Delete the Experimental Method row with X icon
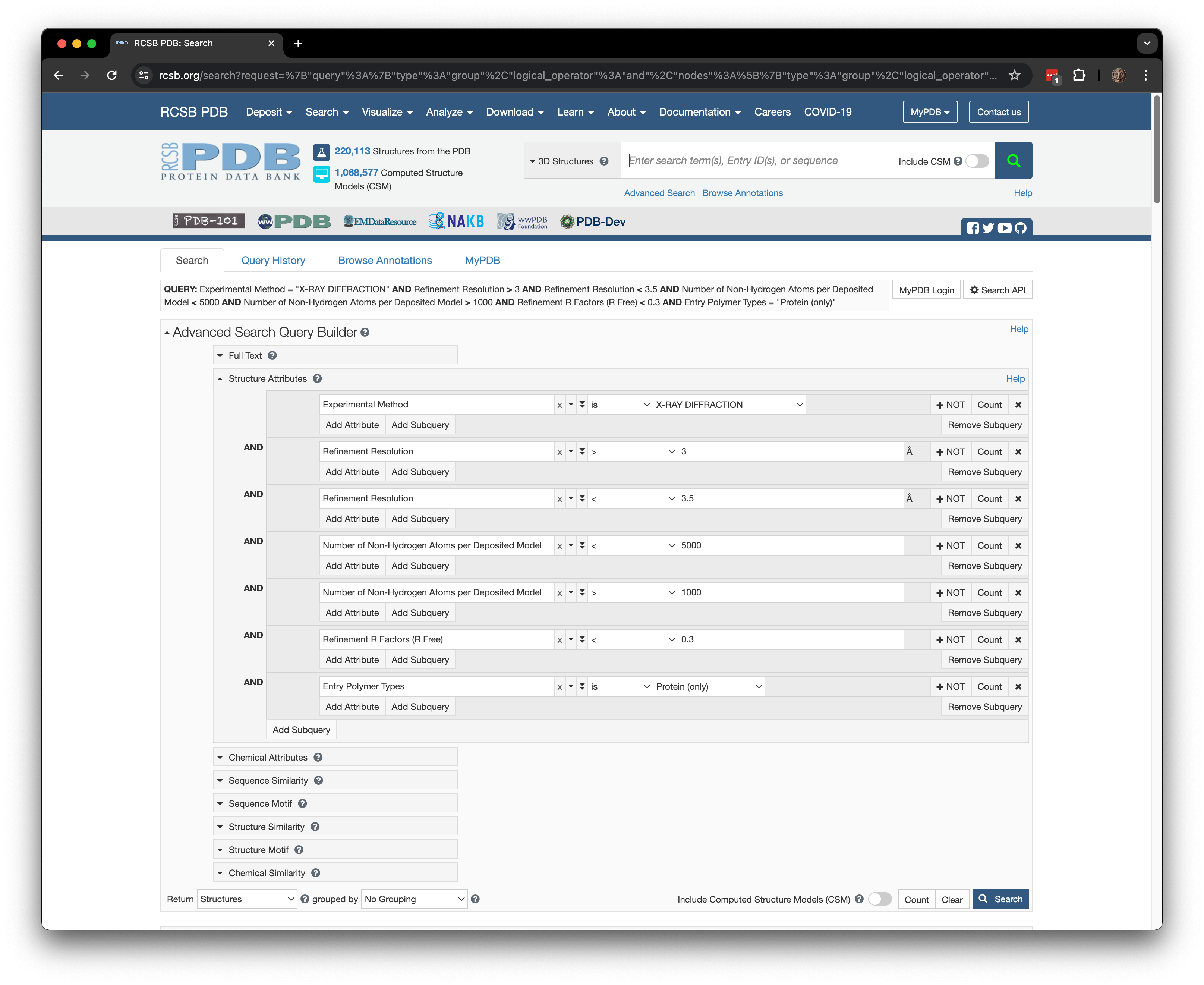Image resolution: width=1204 pixels, height=985 pixels. click(1018, 405)
